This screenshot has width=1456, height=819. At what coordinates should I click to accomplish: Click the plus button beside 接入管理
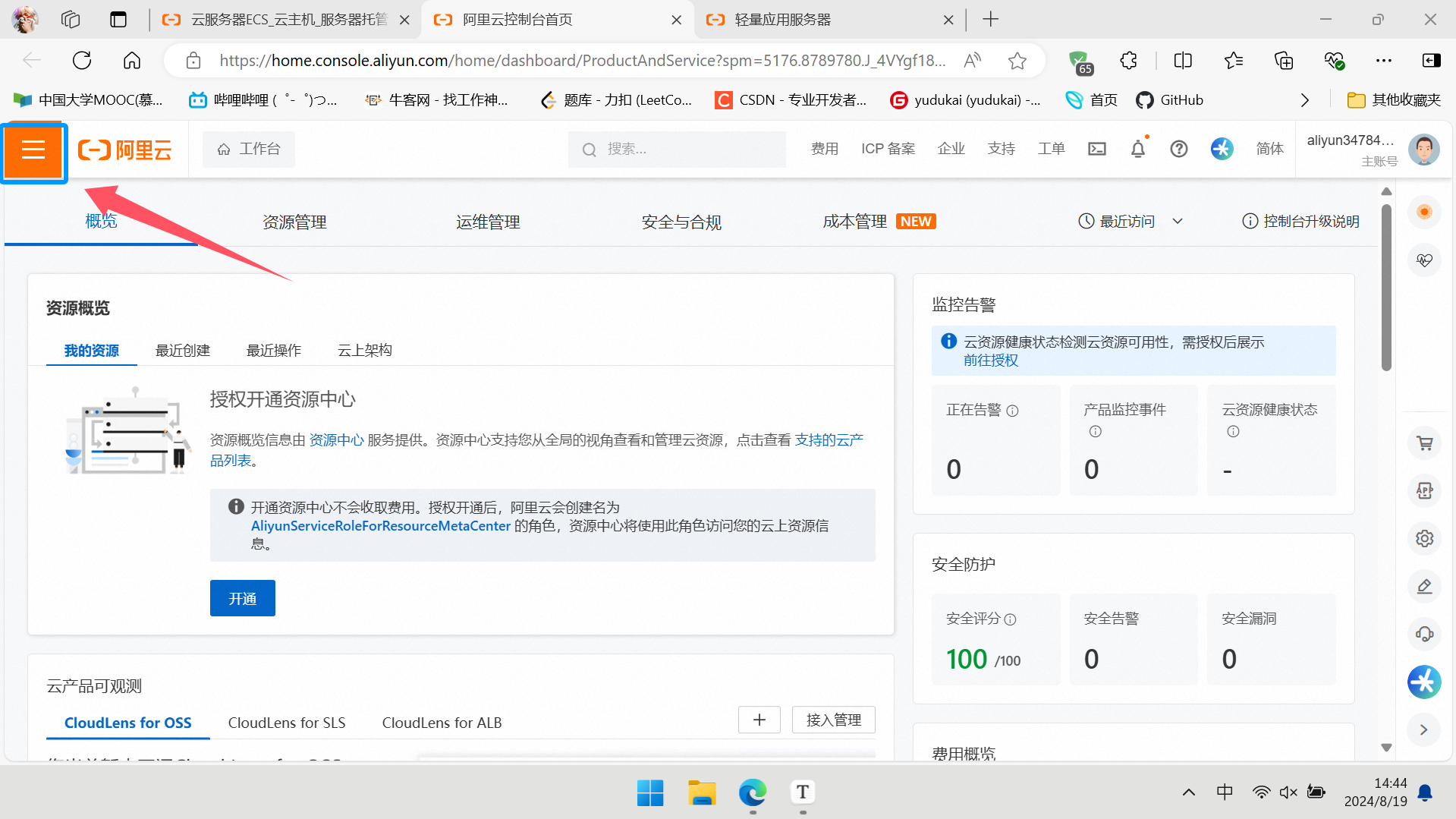point(759,720)
